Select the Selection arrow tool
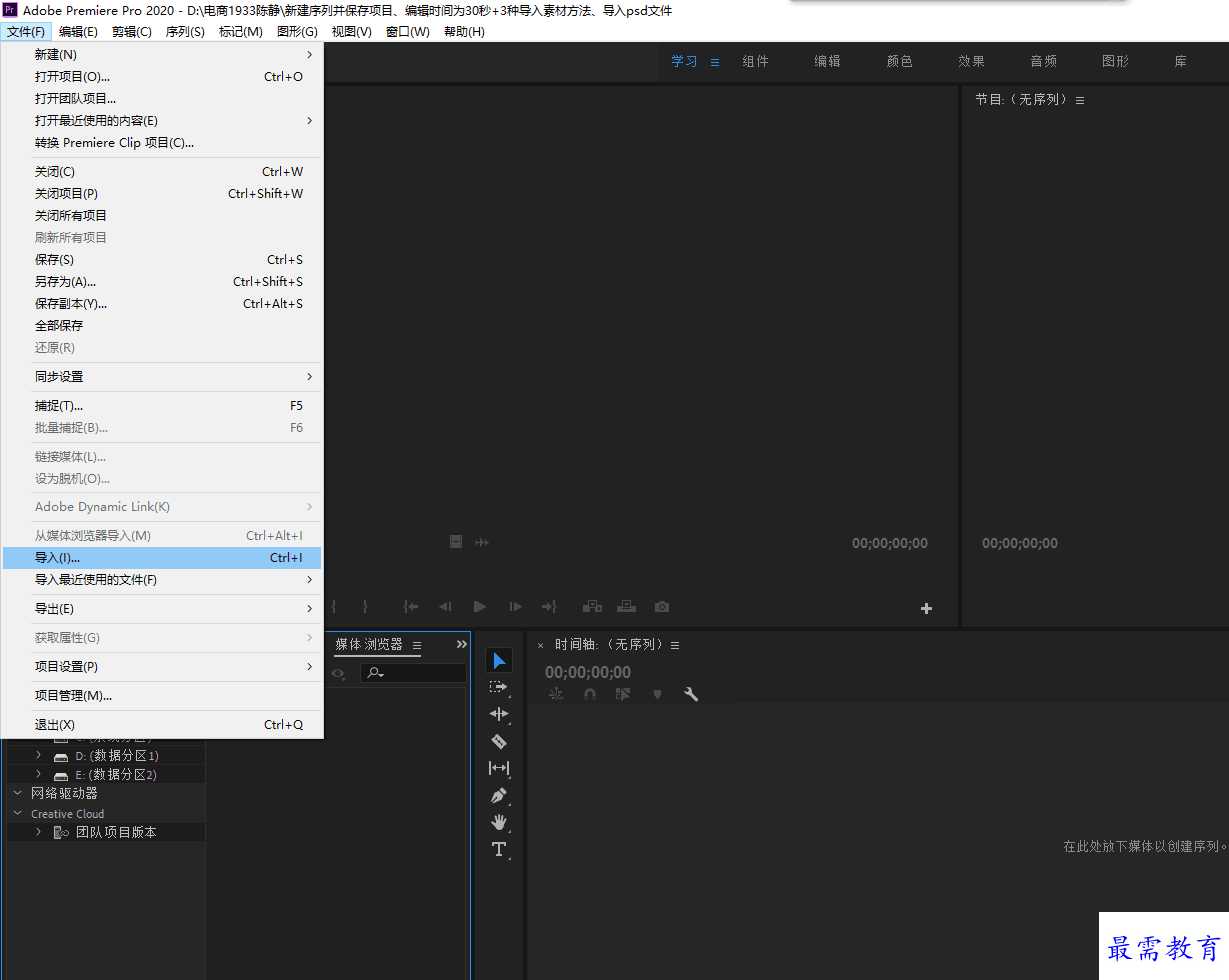The height and width of the screenshot is (980, 1229). [x=499, y=661]
